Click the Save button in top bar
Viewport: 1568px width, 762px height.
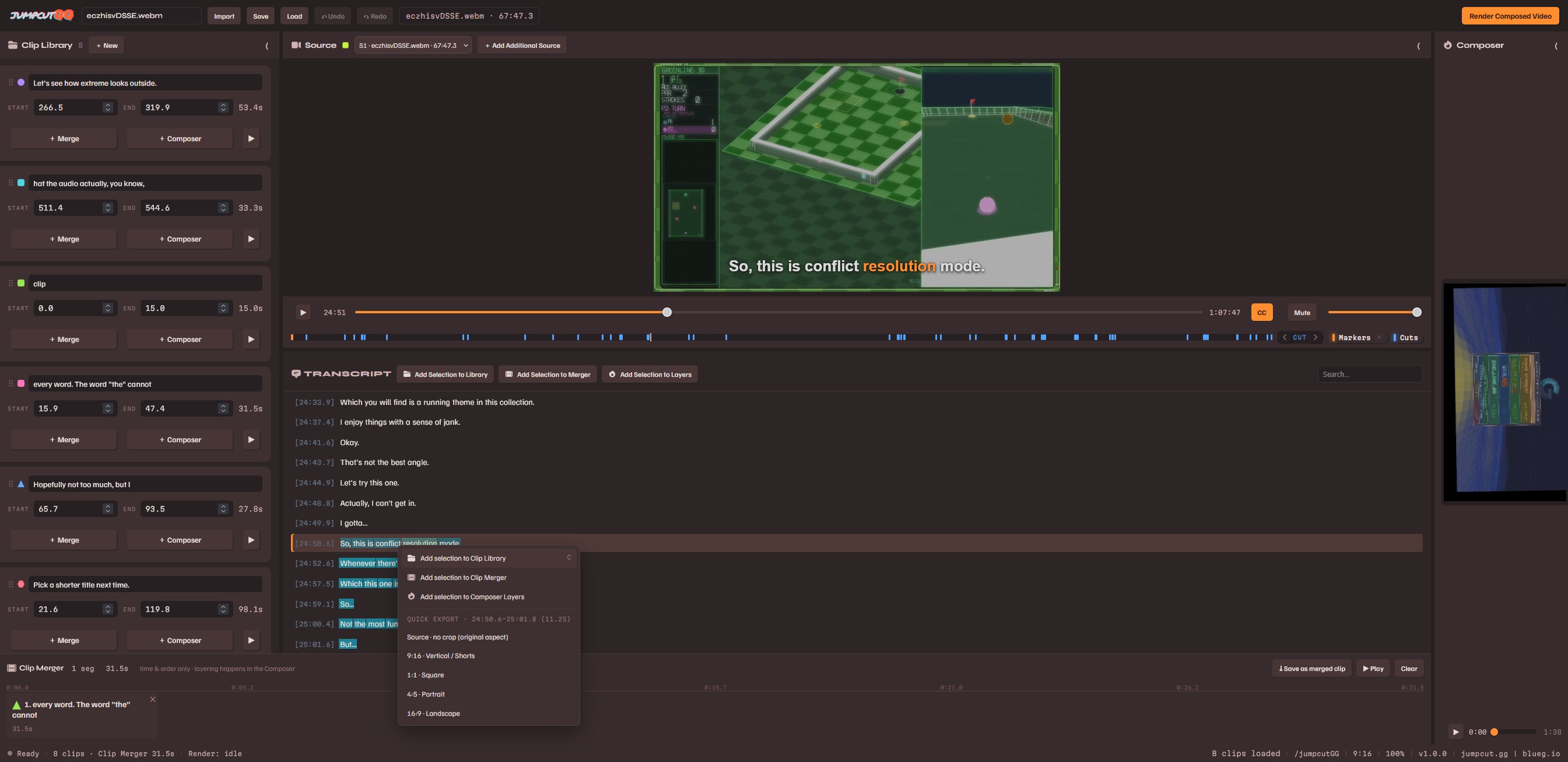pos(261,16)
